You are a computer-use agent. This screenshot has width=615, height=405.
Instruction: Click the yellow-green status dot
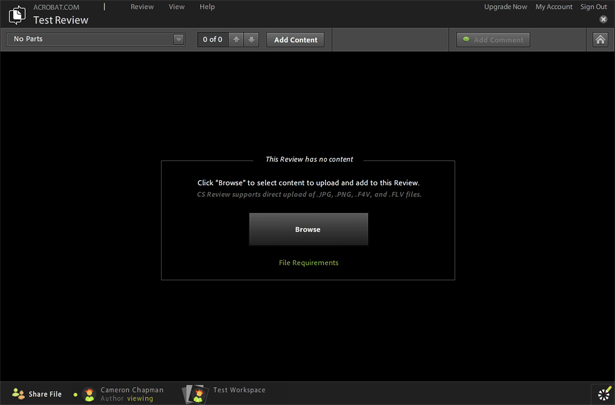75,394
